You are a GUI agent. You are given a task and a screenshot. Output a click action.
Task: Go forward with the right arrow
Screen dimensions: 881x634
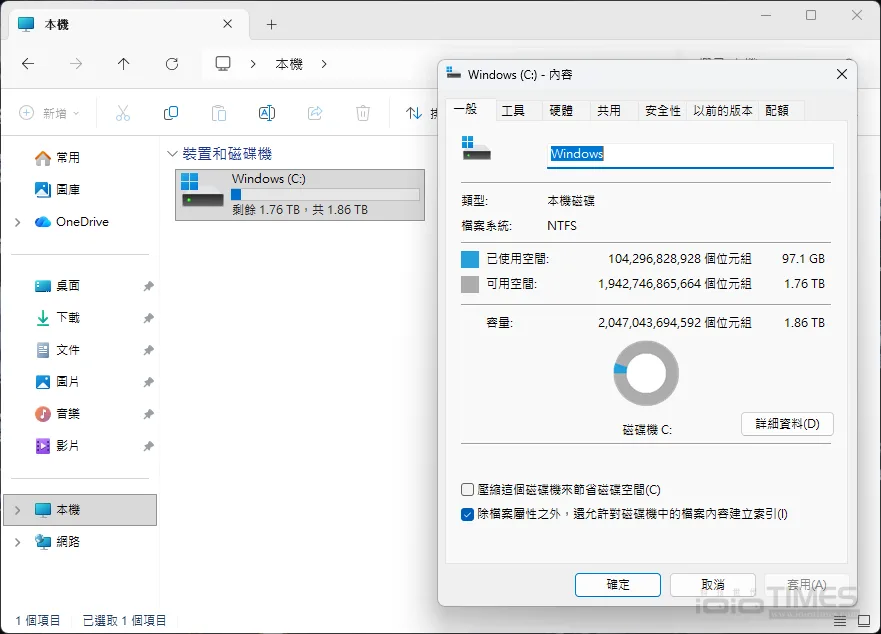pyautogui.click(x=76, y=64)
